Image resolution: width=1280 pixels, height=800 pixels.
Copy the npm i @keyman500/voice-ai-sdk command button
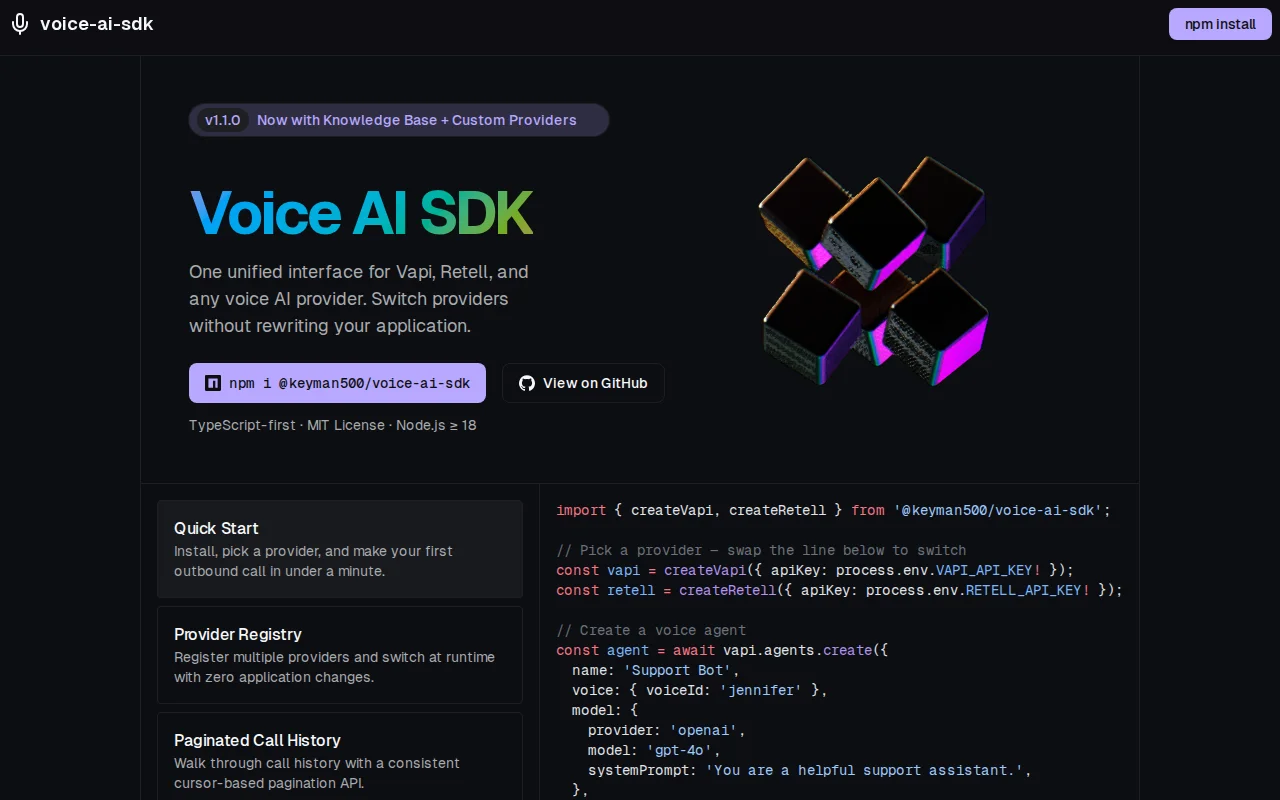pos(337,383)
